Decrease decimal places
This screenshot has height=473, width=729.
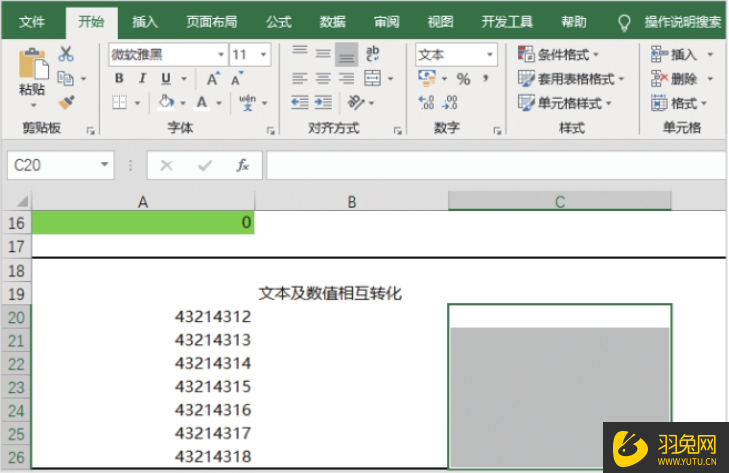[x=450, y=102]
